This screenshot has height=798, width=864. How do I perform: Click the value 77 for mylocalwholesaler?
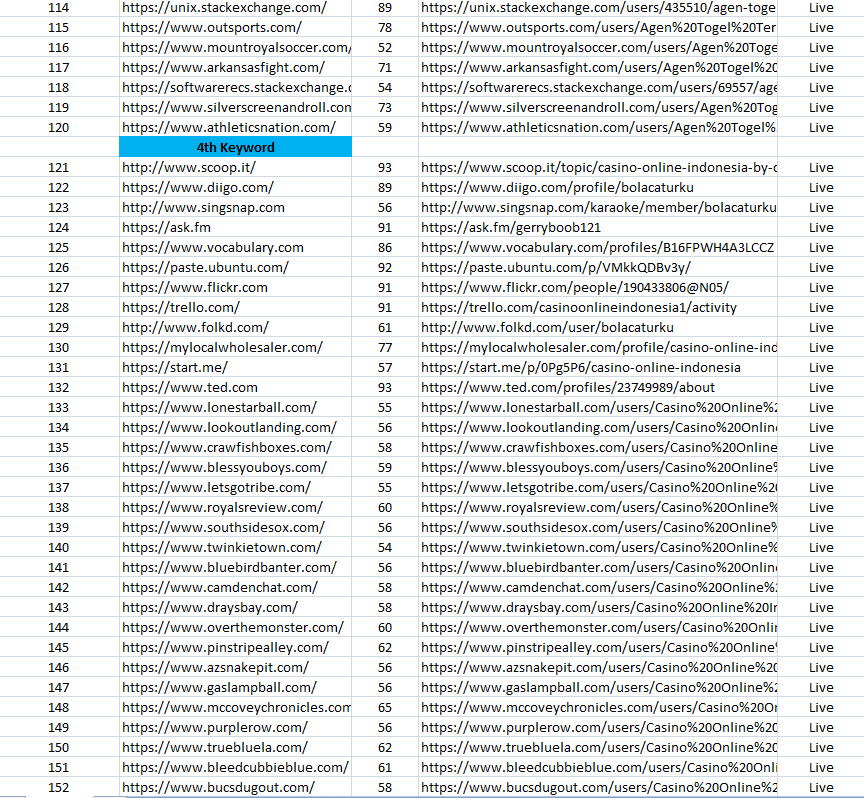[x=385, y=347]
